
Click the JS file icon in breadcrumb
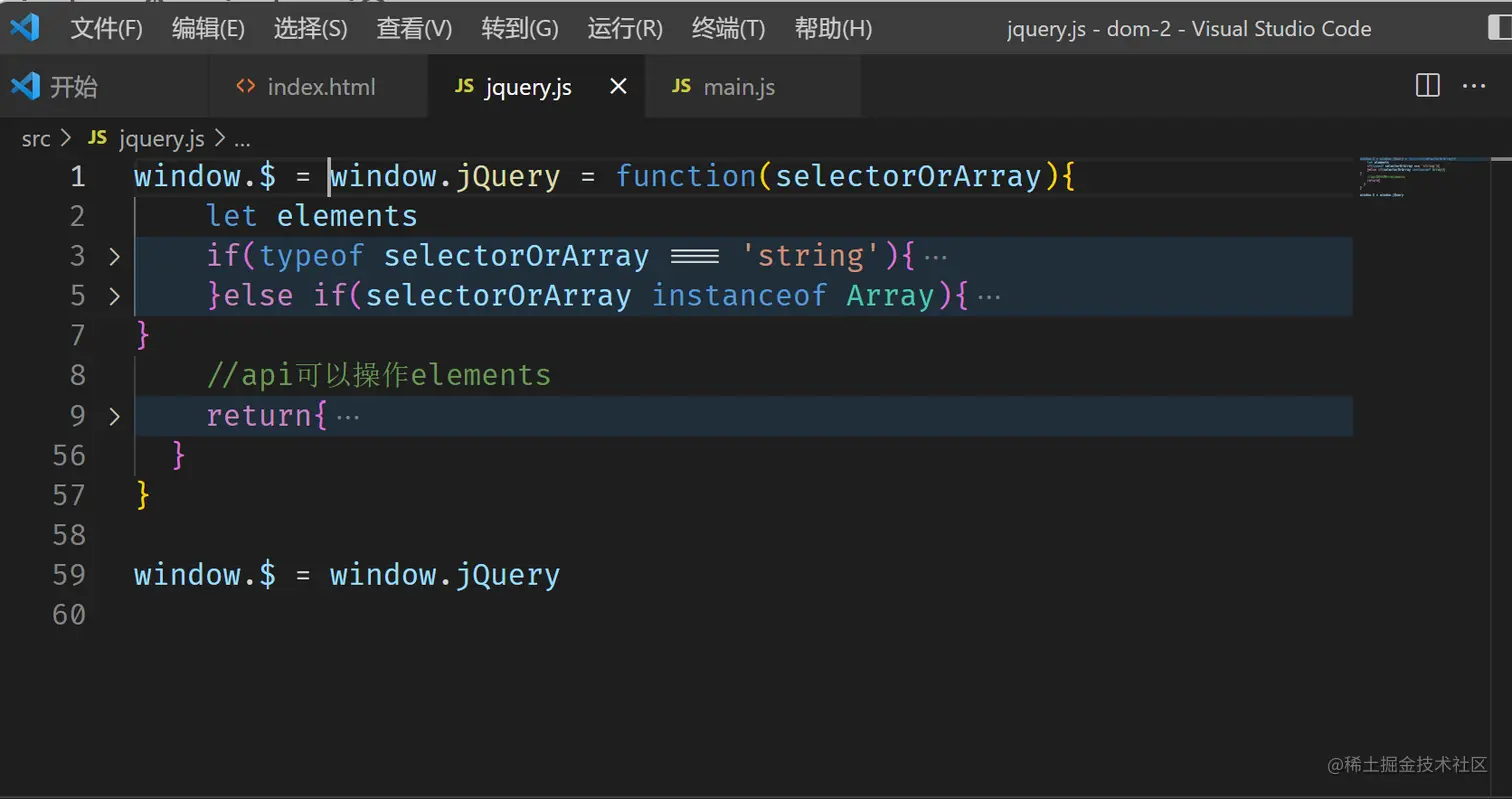coord(97,139)
